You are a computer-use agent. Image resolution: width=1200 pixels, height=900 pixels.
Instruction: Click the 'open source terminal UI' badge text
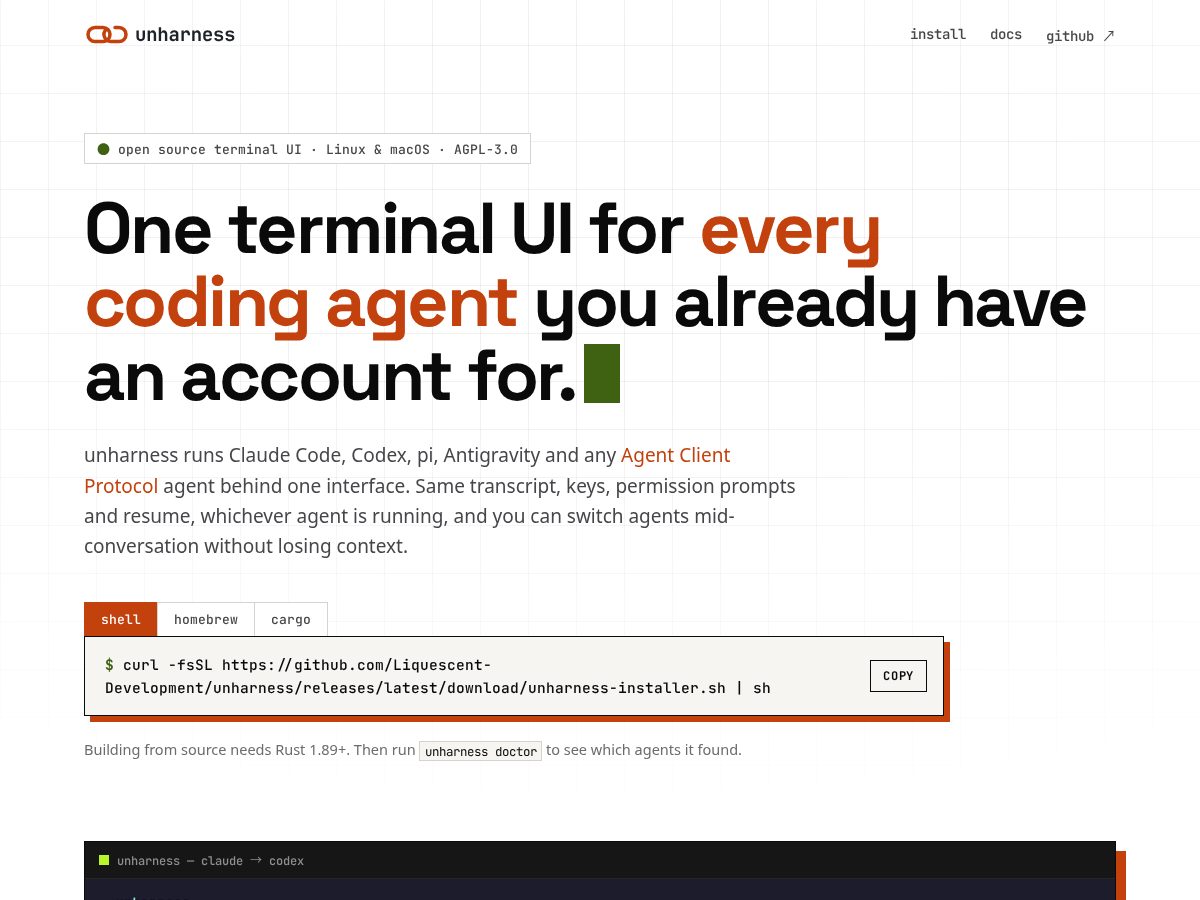point(318,149)
